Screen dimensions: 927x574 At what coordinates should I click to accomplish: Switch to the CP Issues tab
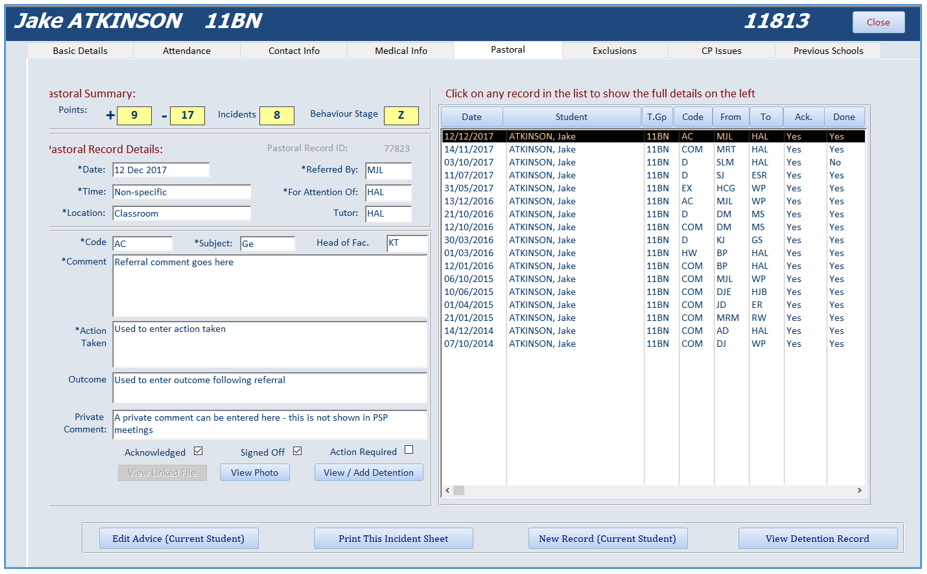click(721, 51)
